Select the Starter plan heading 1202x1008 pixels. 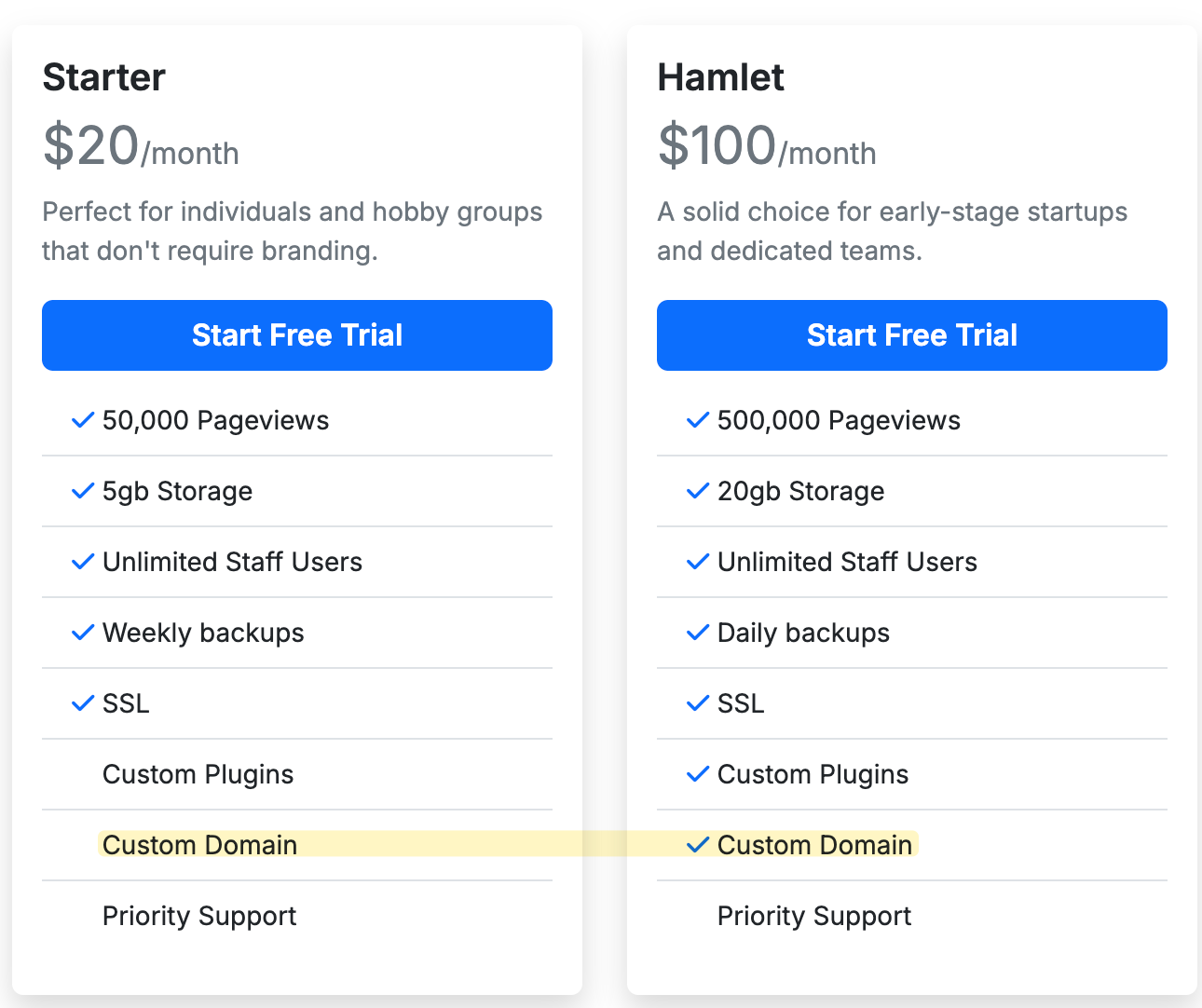[x=104, y=77]
